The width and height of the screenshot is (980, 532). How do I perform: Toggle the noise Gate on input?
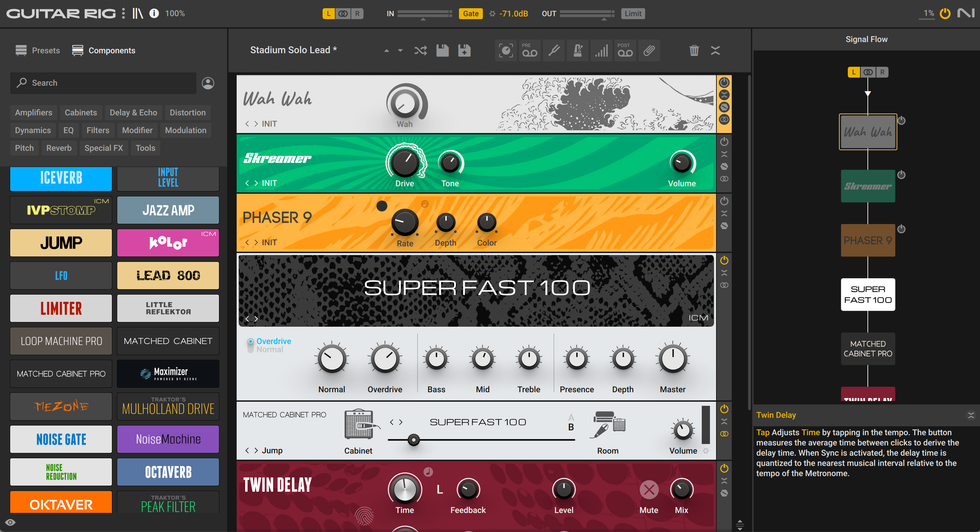[470, 14]
